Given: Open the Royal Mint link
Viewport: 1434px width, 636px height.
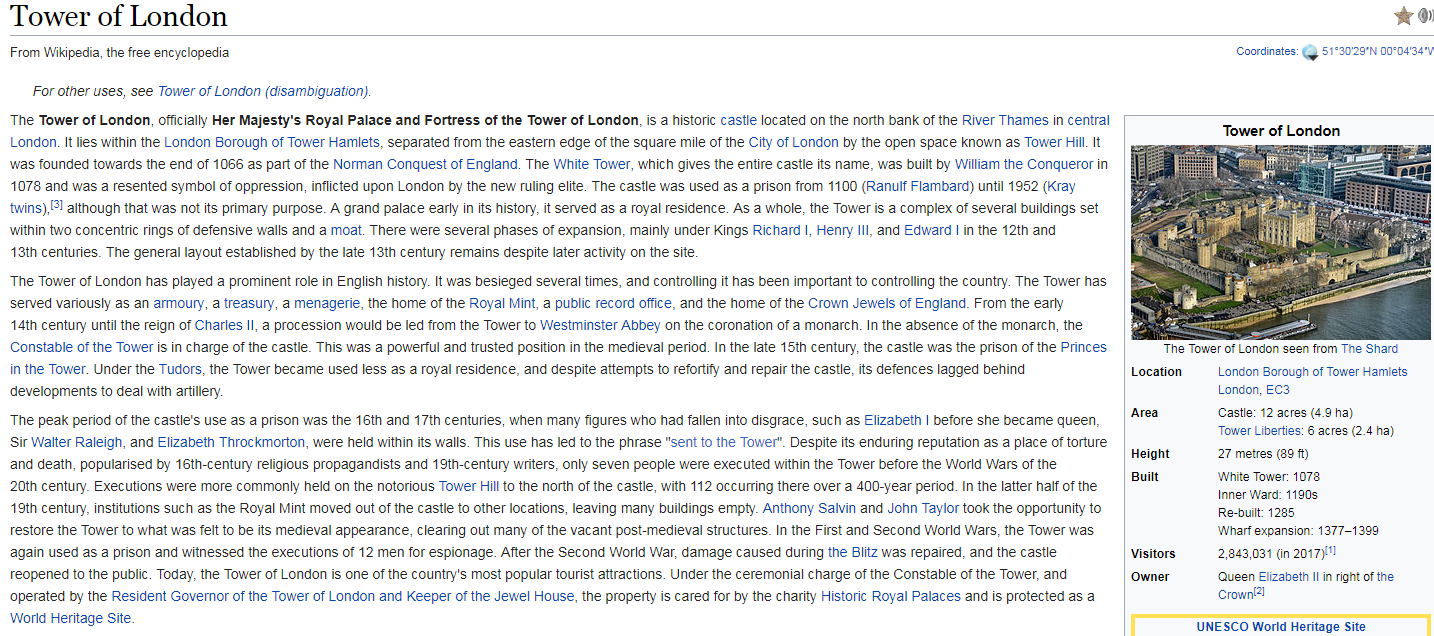Looking at the screenshot, I should click(x=502, y=303).
